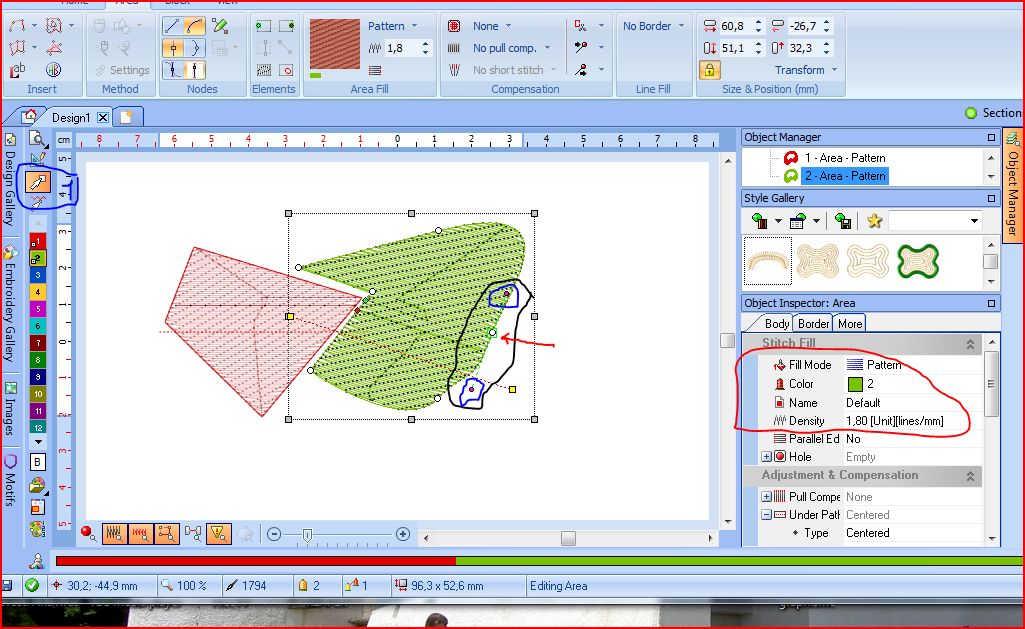Viewport: 1025px width, 629px height.
Task: Click the entry point element icon
Action: click(x=263, y=26)
